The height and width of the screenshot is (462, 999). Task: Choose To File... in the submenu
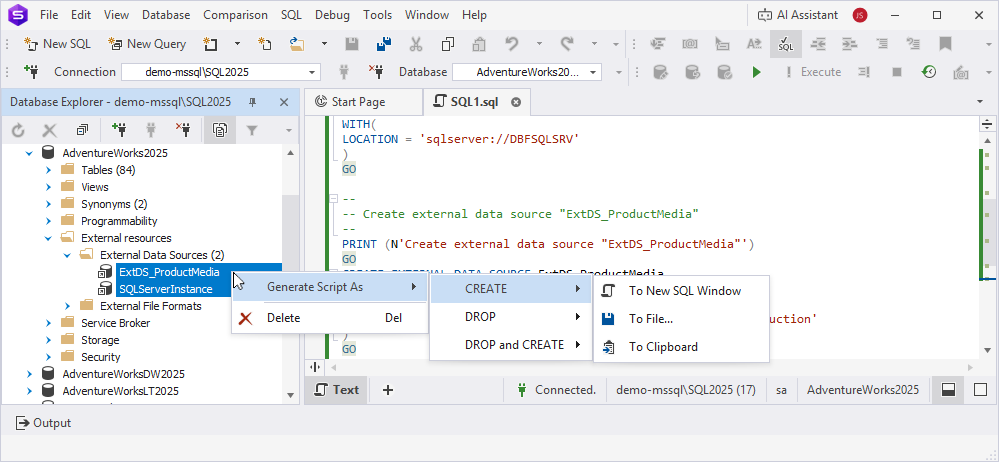681,319
